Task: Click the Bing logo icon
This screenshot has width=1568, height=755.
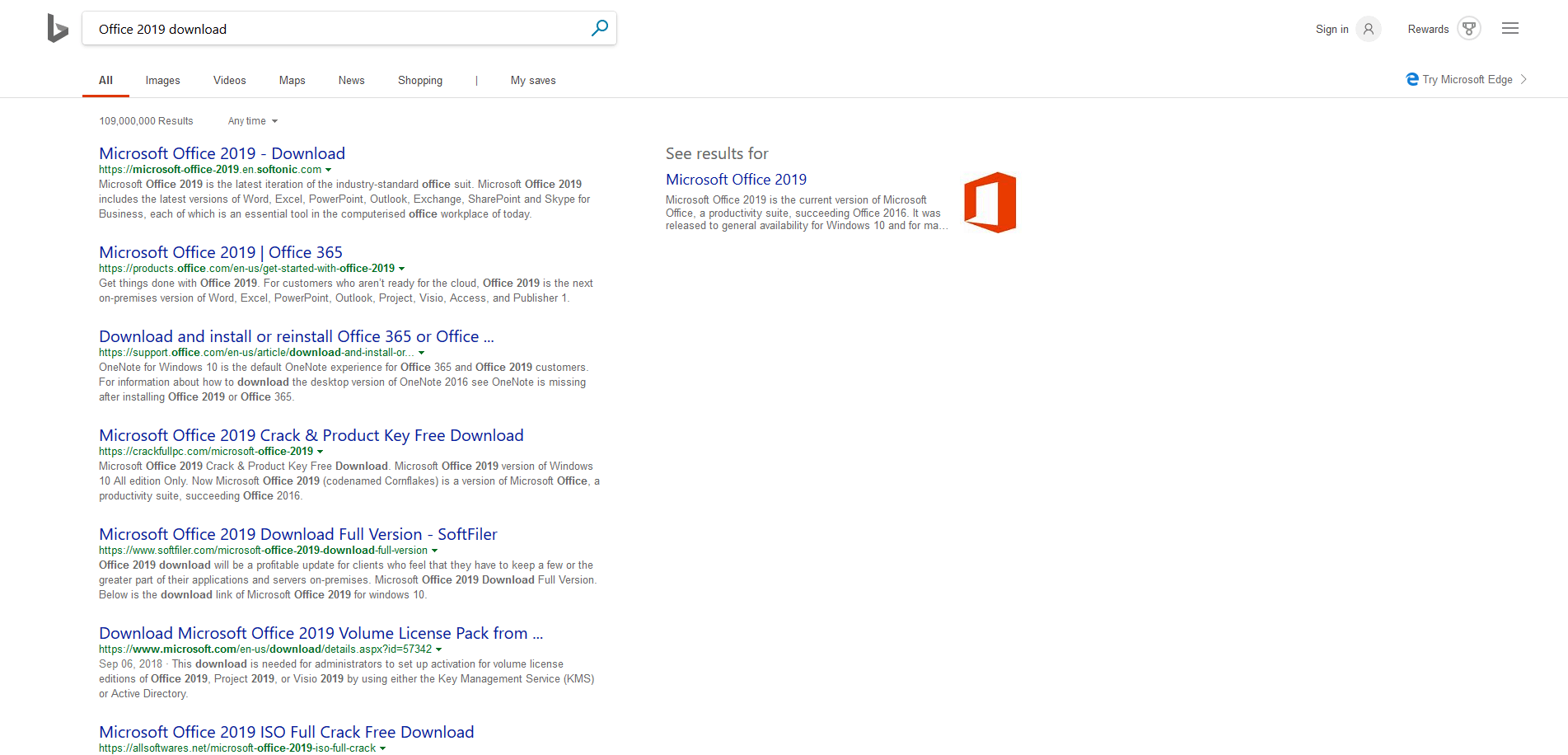Action: [58, 29]
